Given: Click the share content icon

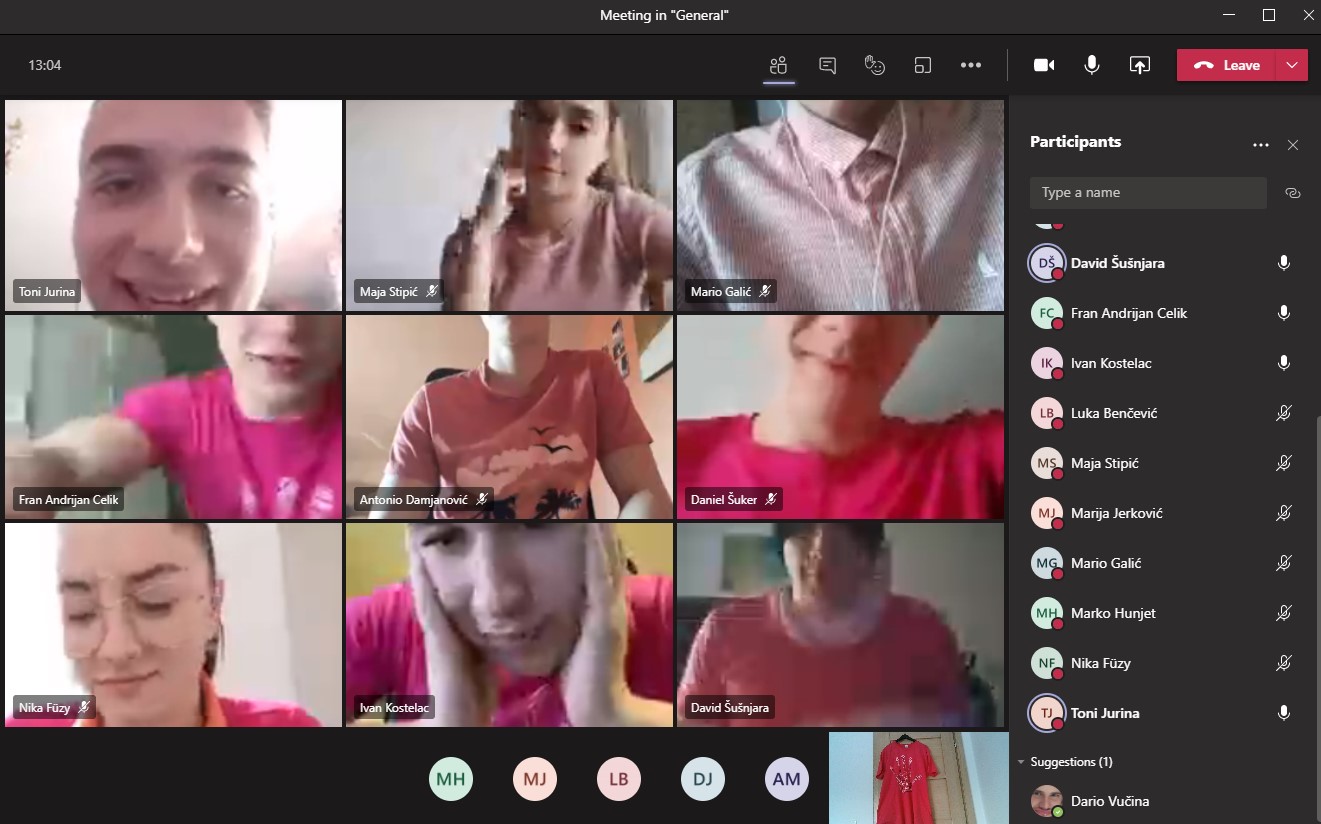Looking at the screenshot, I should click(x=1139, y=65).
